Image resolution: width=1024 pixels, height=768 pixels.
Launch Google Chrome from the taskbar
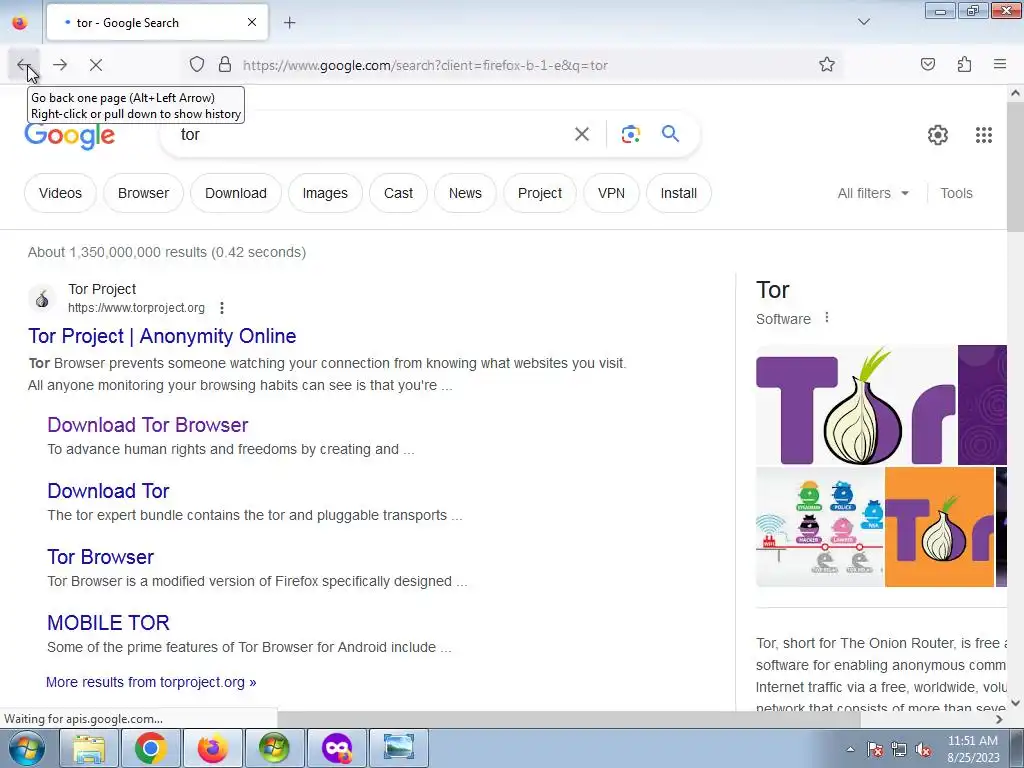pyautogui.click(x=150, y=748)
